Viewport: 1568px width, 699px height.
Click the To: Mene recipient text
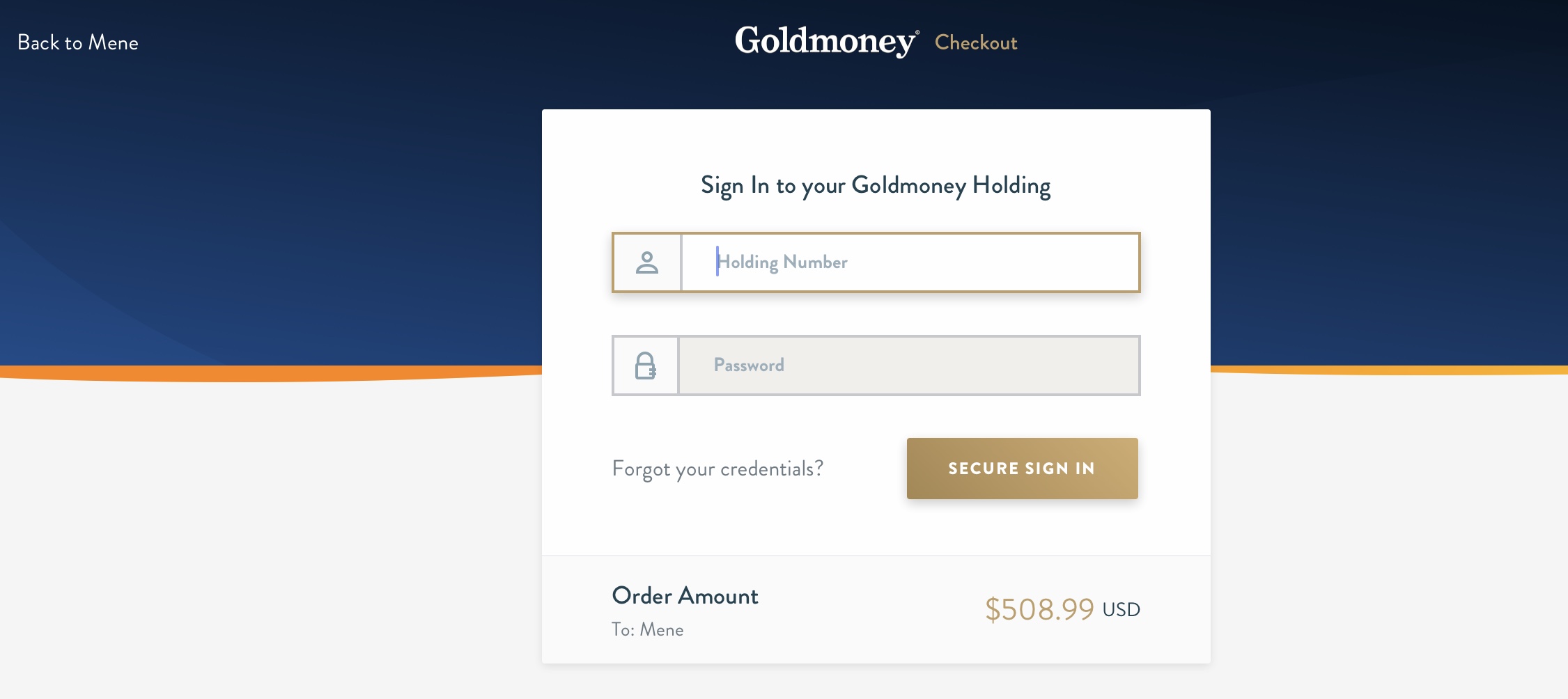(x=647, y=629)
